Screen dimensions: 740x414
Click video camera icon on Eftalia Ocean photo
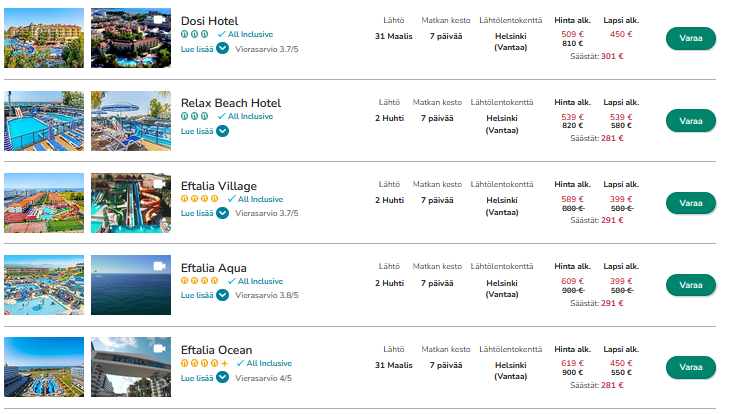click(x=158, y=348)
